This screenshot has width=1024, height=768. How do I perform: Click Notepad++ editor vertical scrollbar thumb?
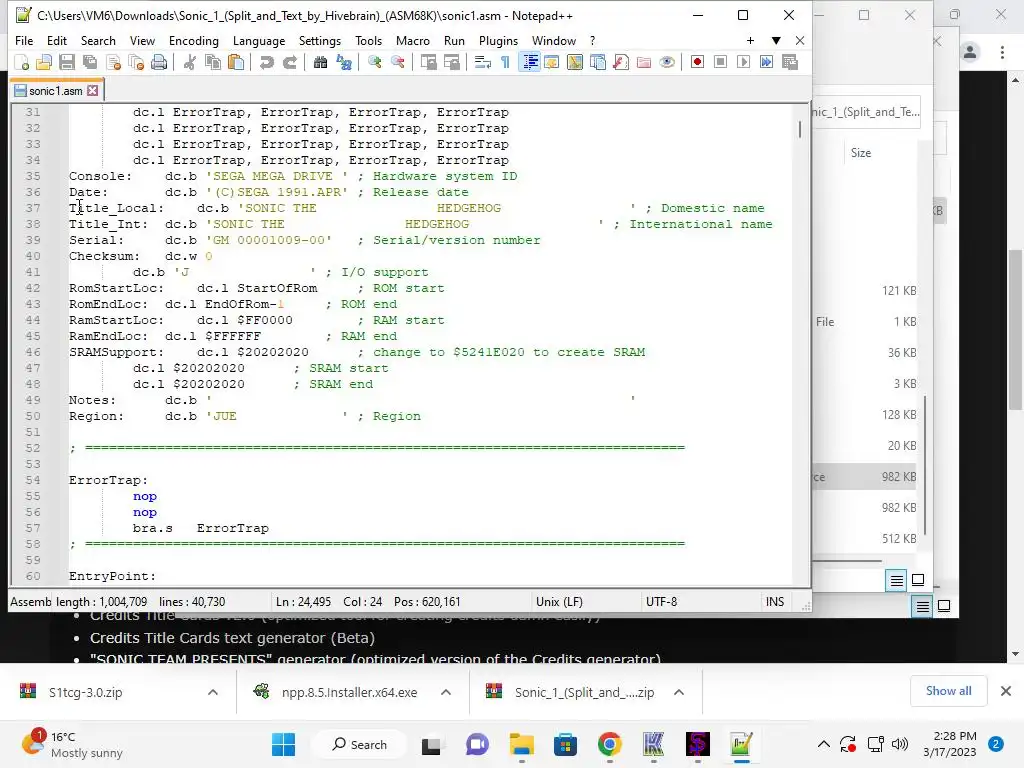point(800,129)
